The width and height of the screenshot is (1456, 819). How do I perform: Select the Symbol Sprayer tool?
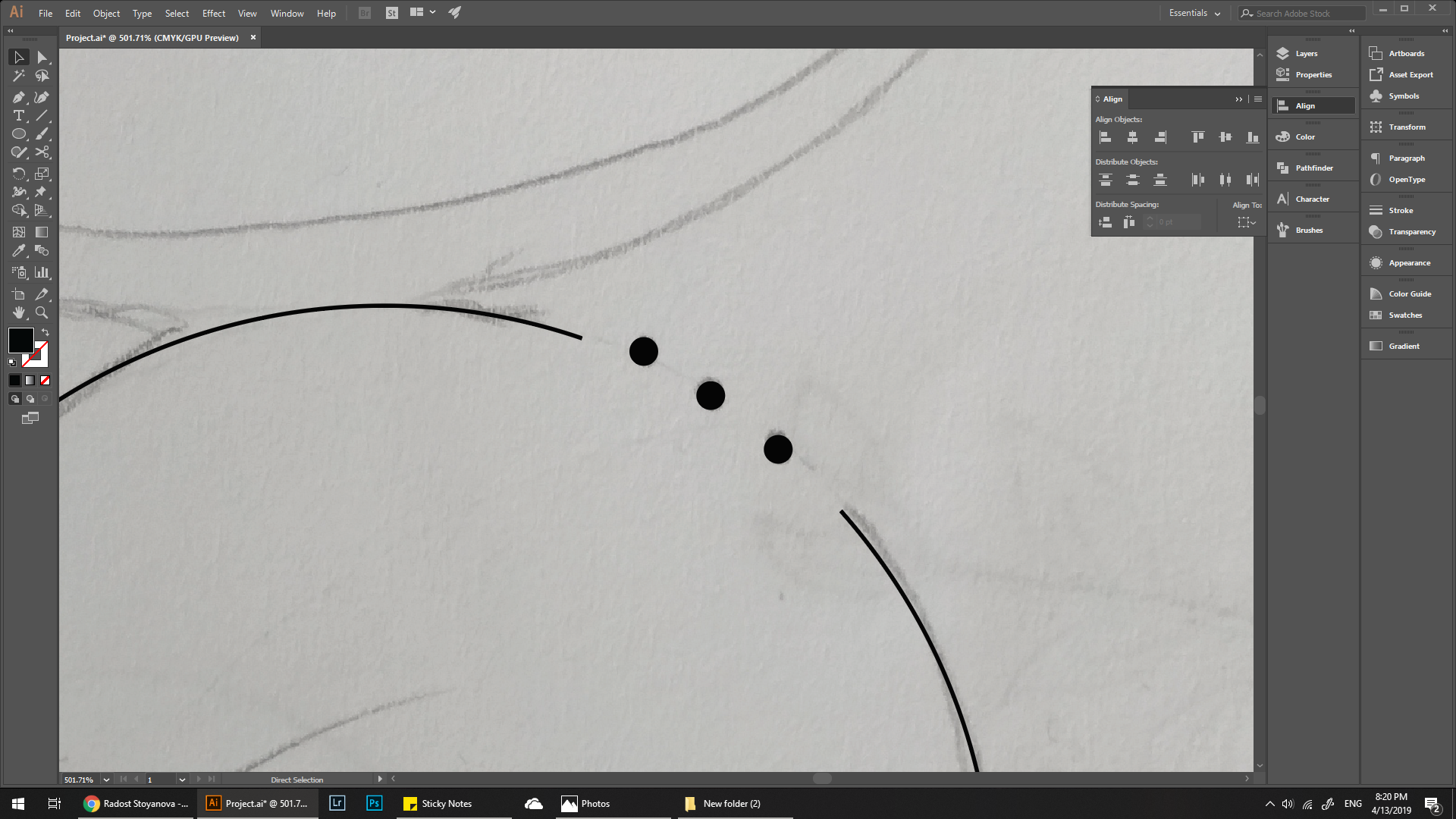click(x=19, y=272)
